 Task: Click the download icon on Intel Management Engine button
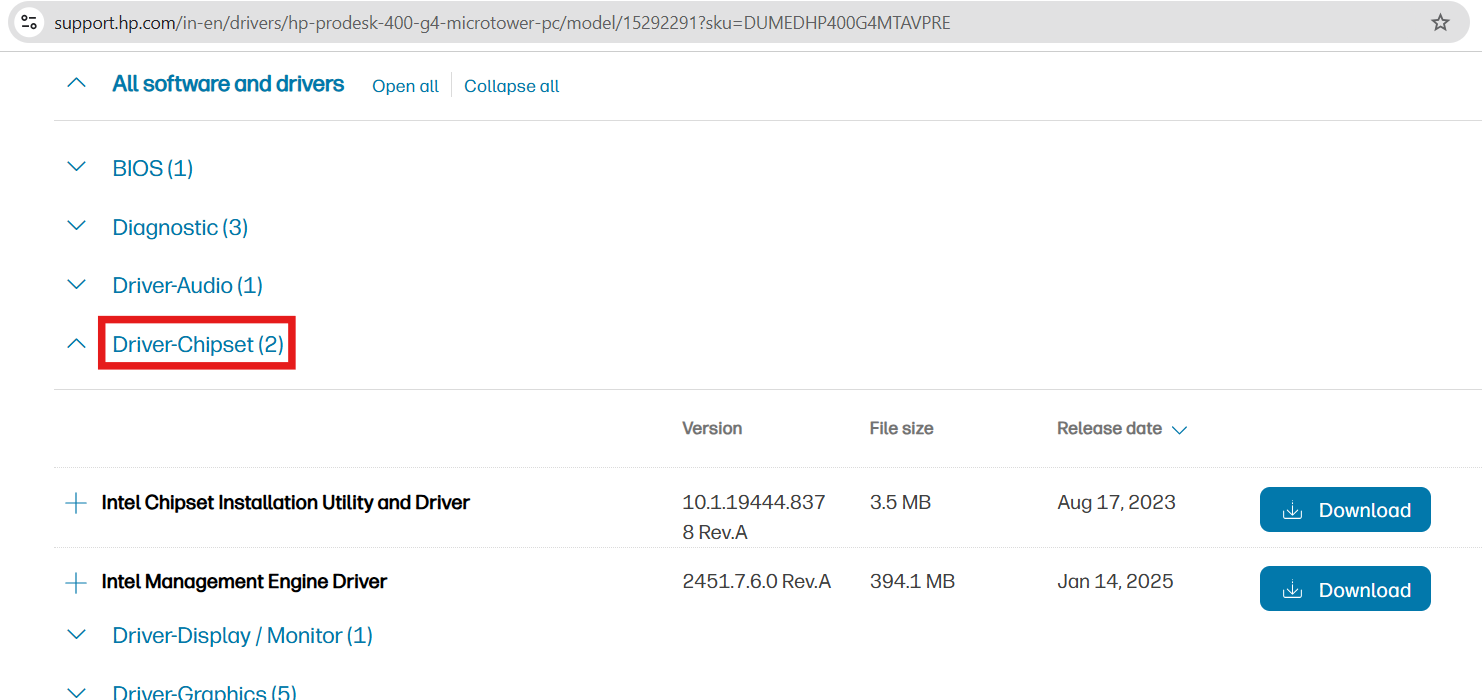pyautogui.click(x=1294, y=588)
